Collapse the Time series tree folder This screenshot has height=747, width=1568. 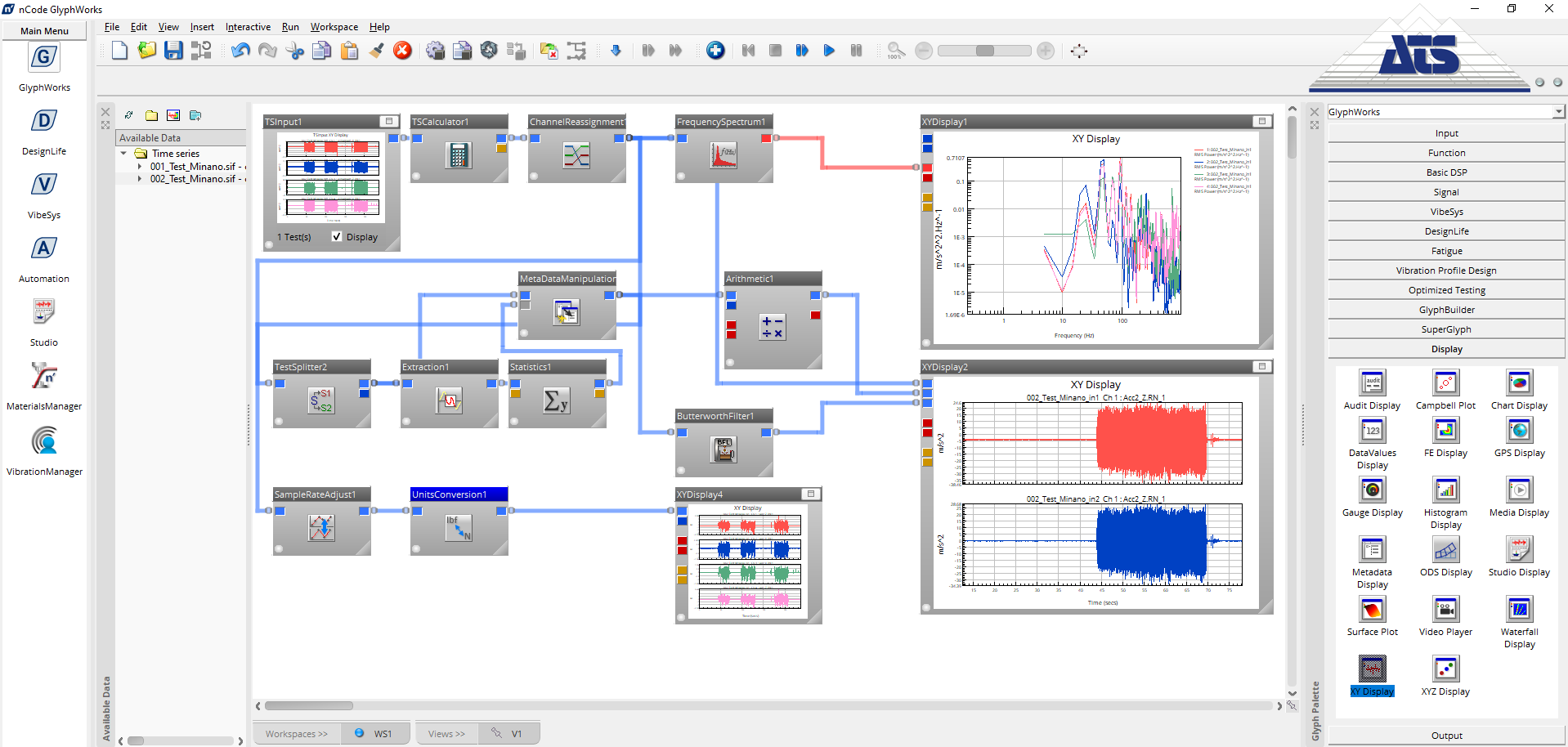123,153
